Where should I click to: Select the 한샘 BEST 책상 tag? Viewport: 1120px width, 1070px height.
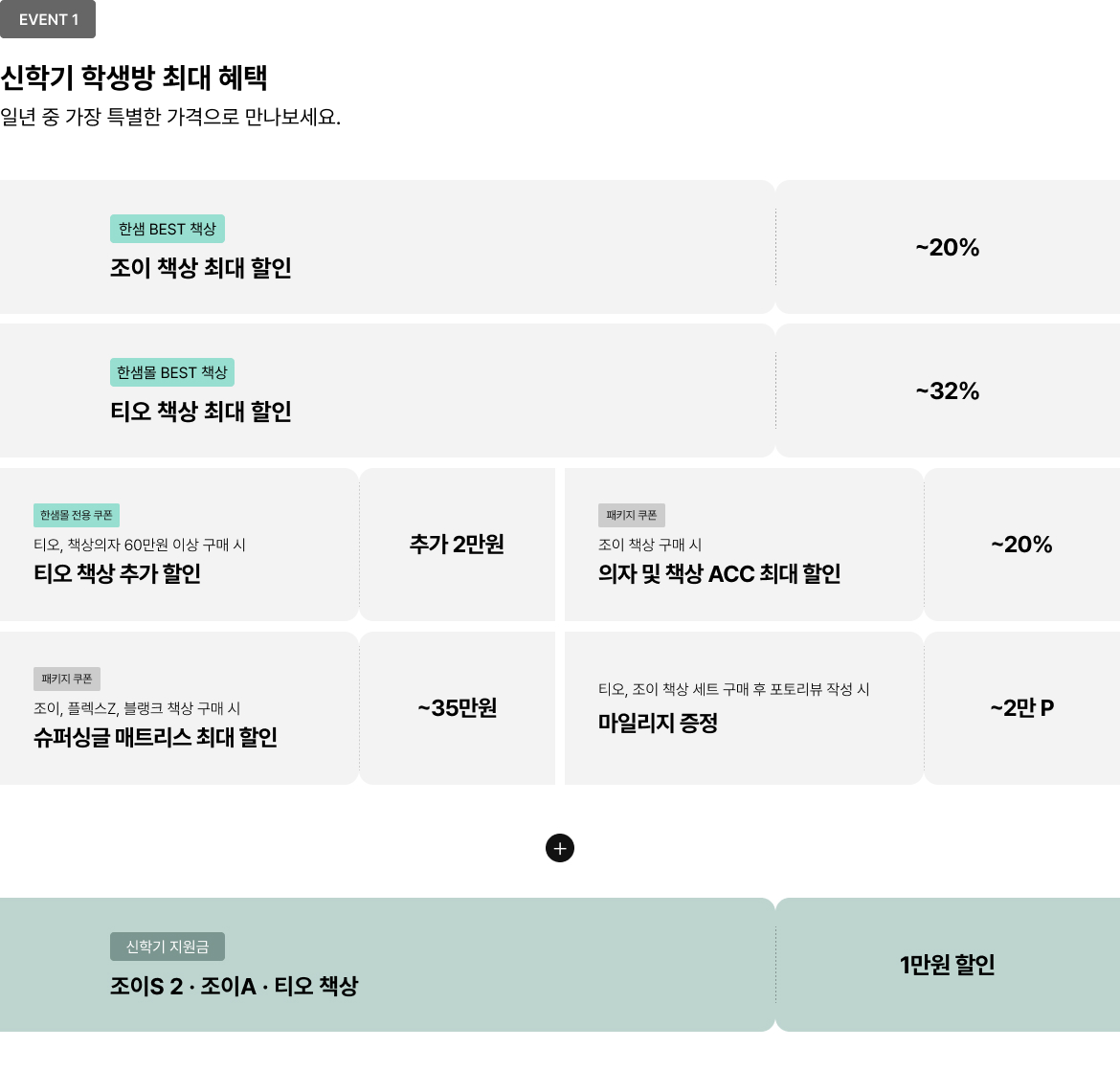click(168, 229)
